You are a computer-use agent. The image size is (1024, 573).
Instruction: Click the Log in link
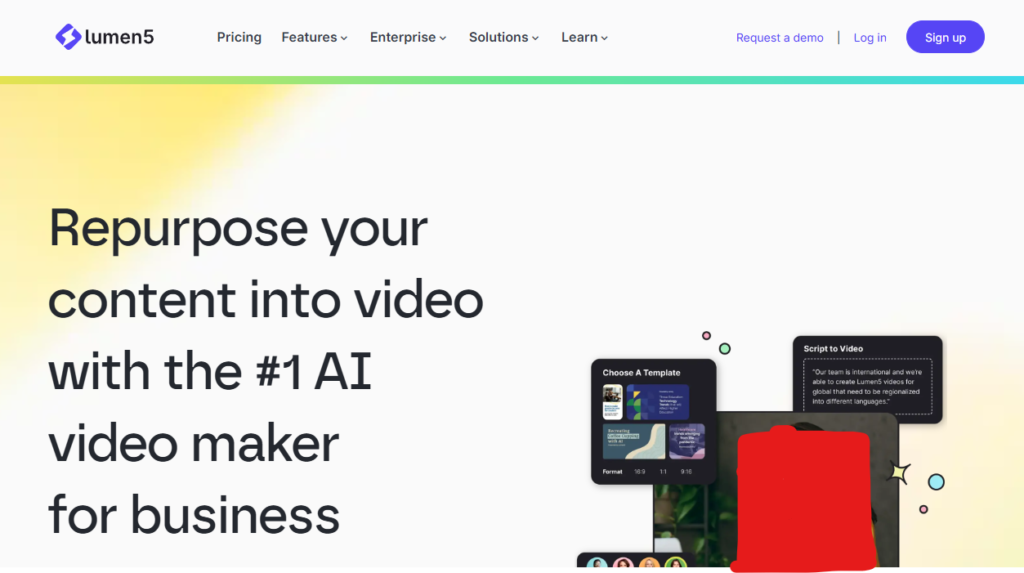click(x=870, y=38)
